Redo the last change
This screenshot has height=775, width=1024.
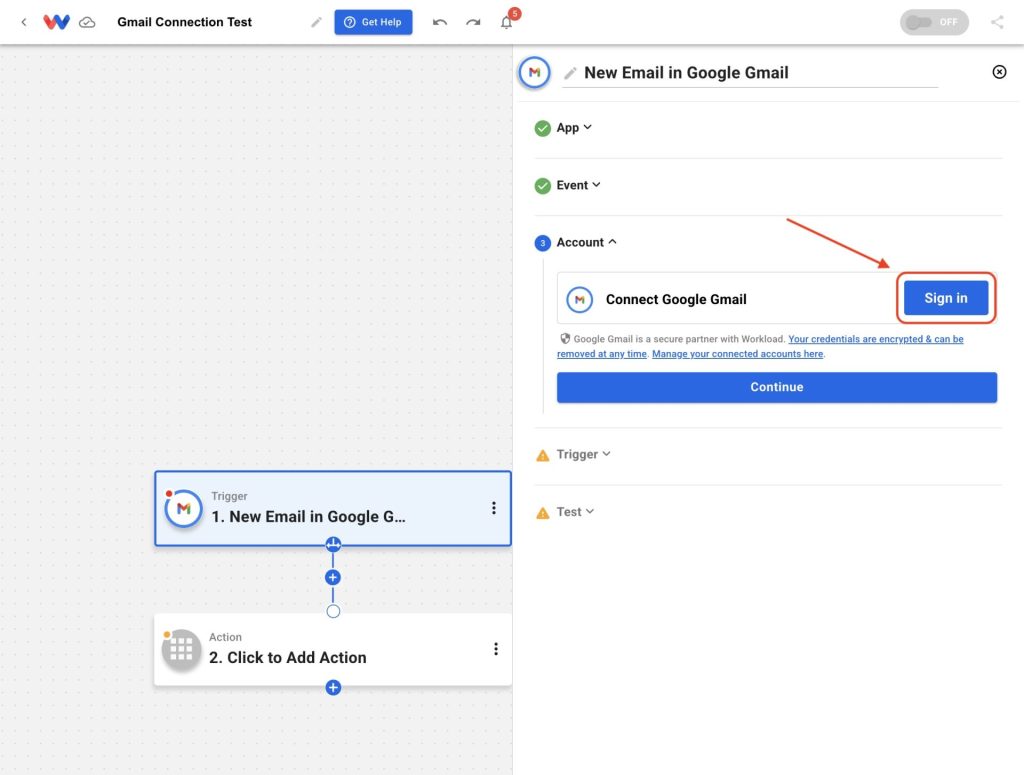[x=473, y=22]
